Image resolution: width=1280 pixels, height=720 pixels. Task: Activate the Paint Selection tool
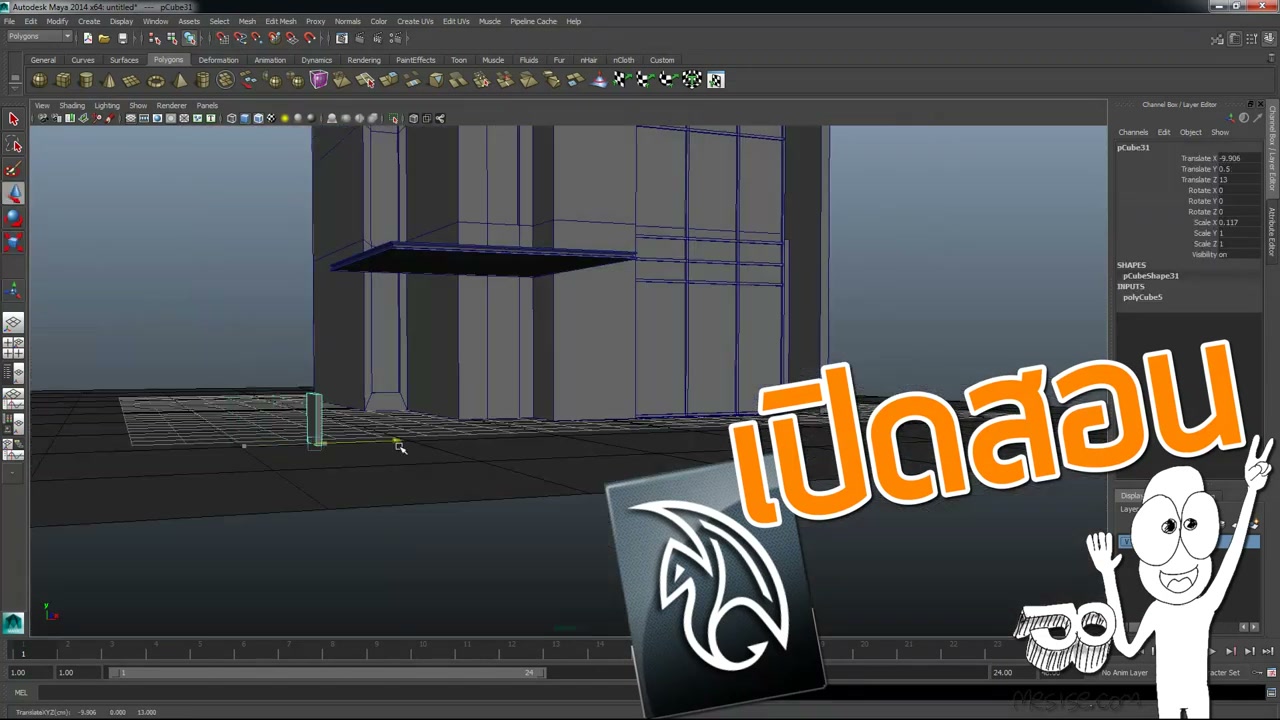[x=13, y=169]
